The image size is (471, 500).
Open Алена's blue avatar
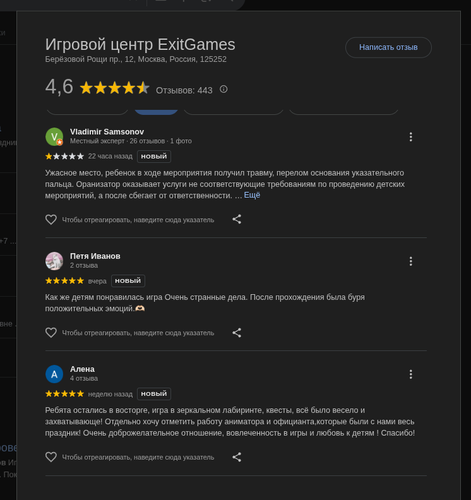54,374
